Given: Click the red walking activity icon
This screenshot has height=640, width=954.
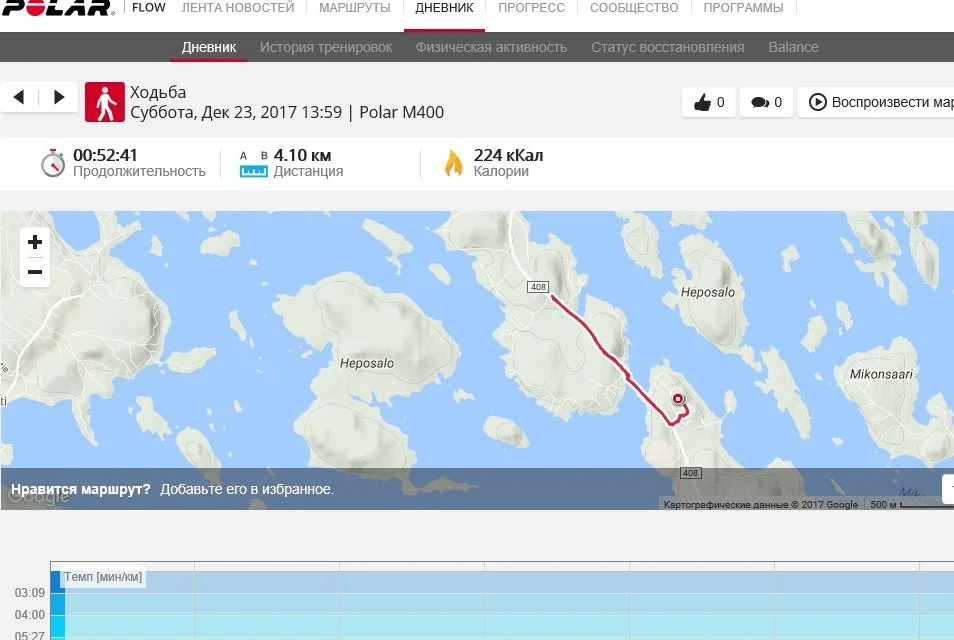Looking at the screenshot, I should tap(105, 102).
